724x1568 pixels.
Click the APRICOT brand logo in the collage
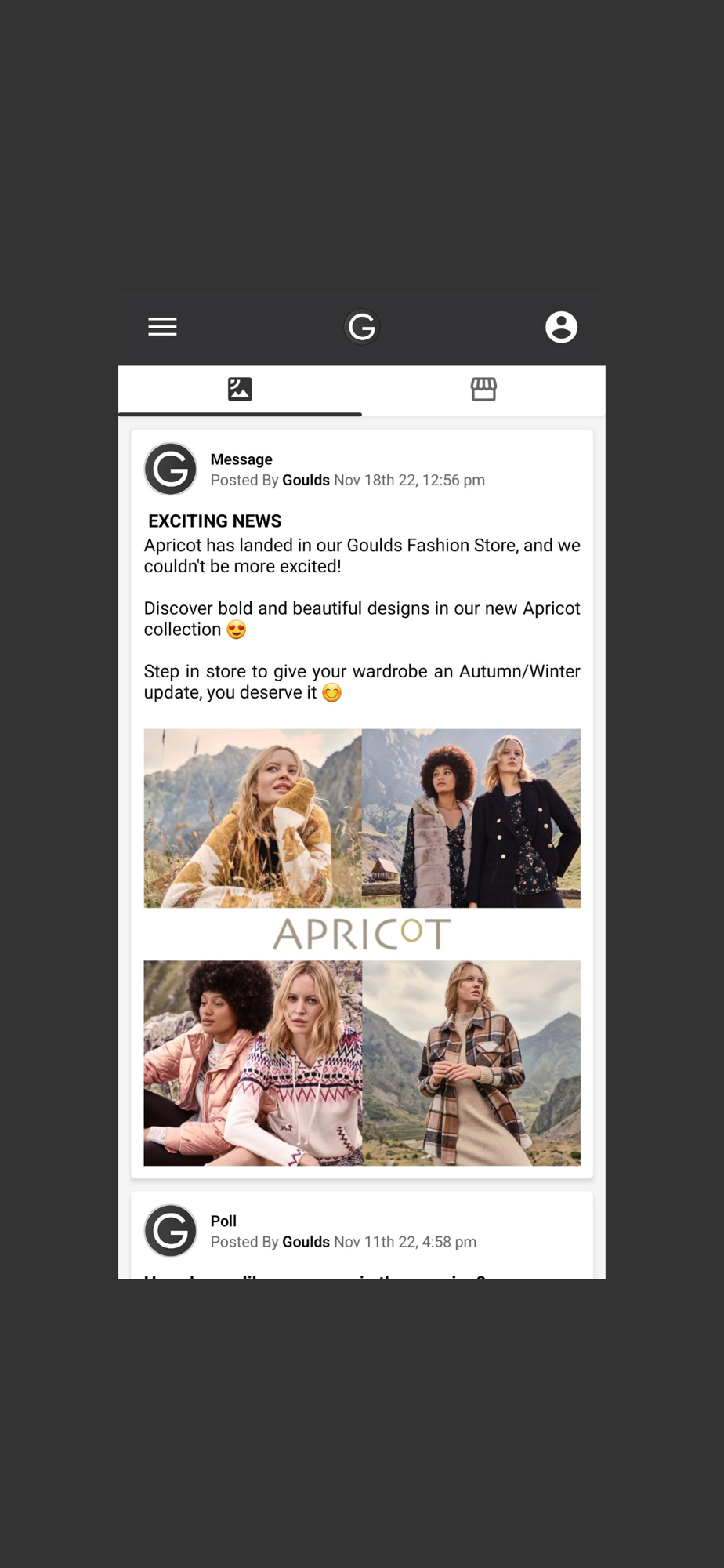pyautogui.click(x=362, y=934)
